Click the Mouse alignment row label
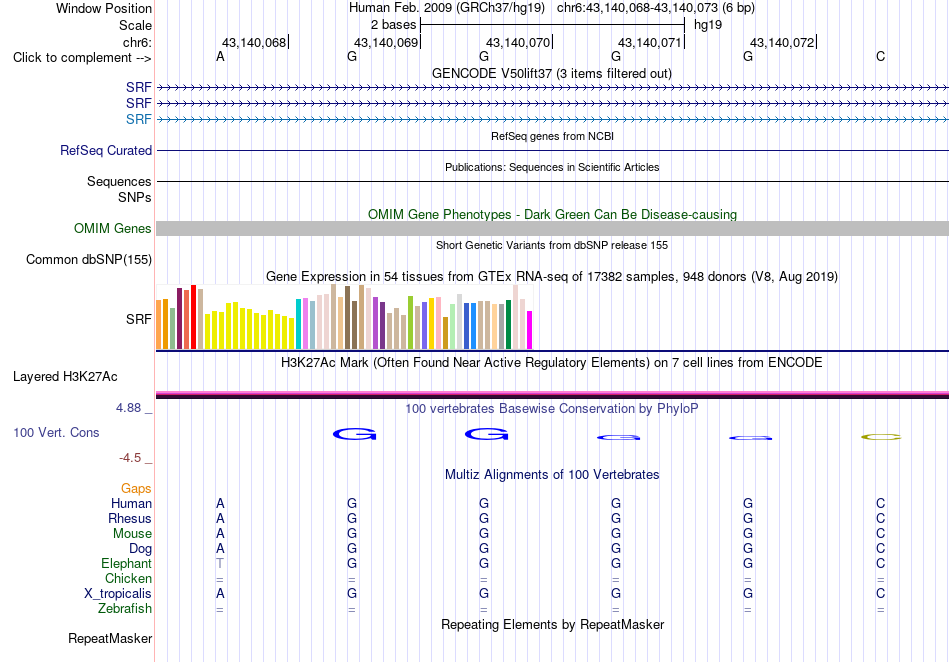This screenshot has height=662, width=950. pos(132,534)
